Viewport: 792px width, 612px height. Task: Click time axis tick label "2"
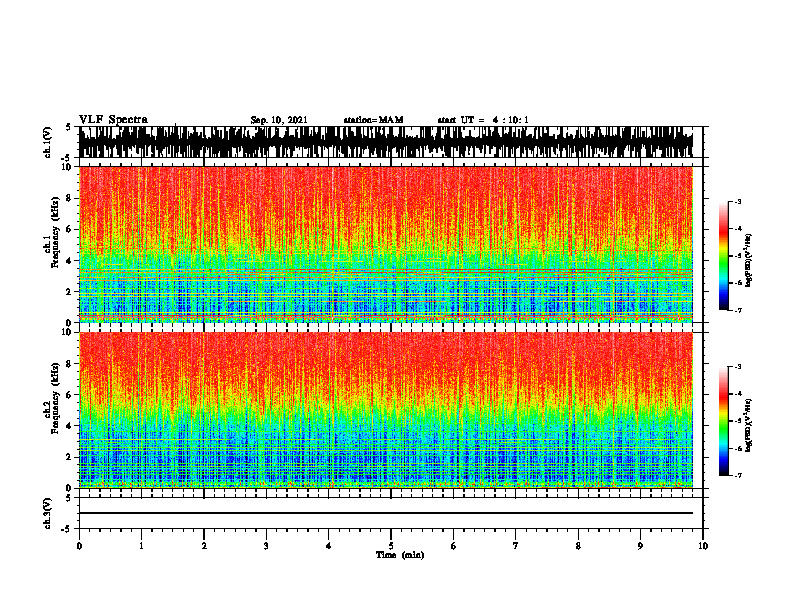coord(204,546)
